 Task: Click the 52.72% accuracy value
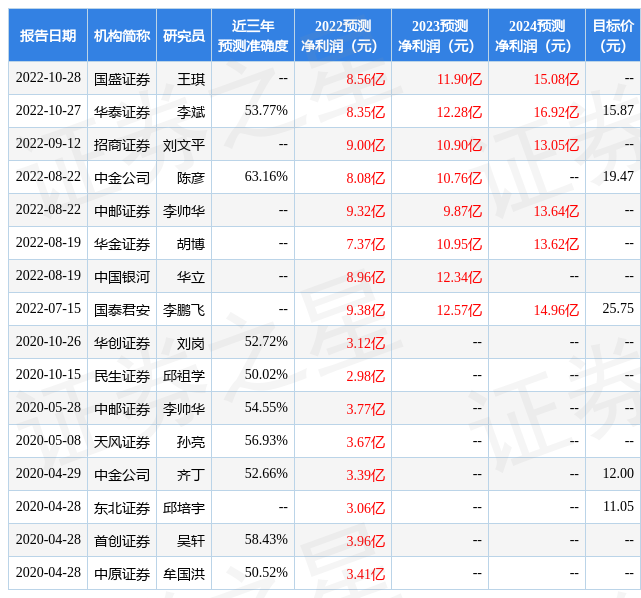(x=266, y=342)
